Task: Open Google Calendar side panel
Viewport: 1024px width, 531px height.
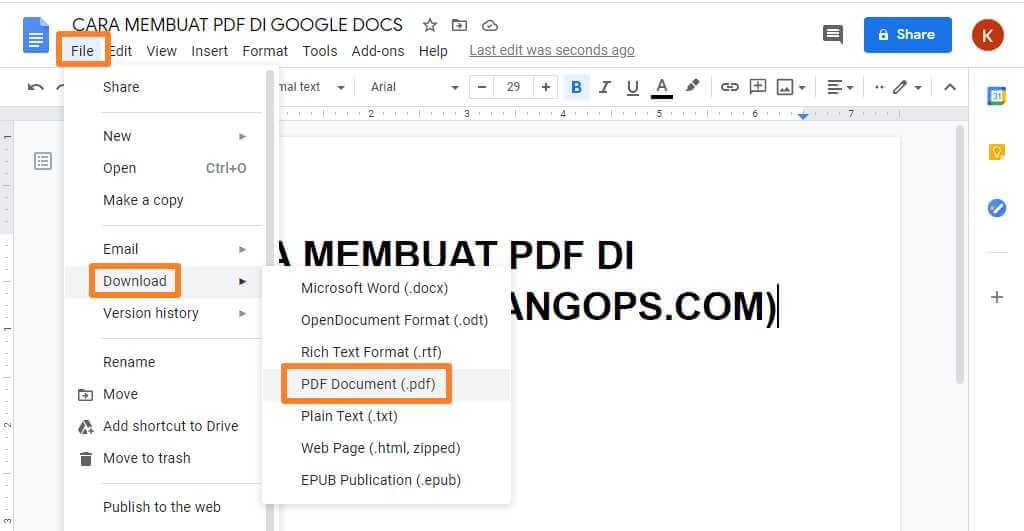Action: (997, 96)
